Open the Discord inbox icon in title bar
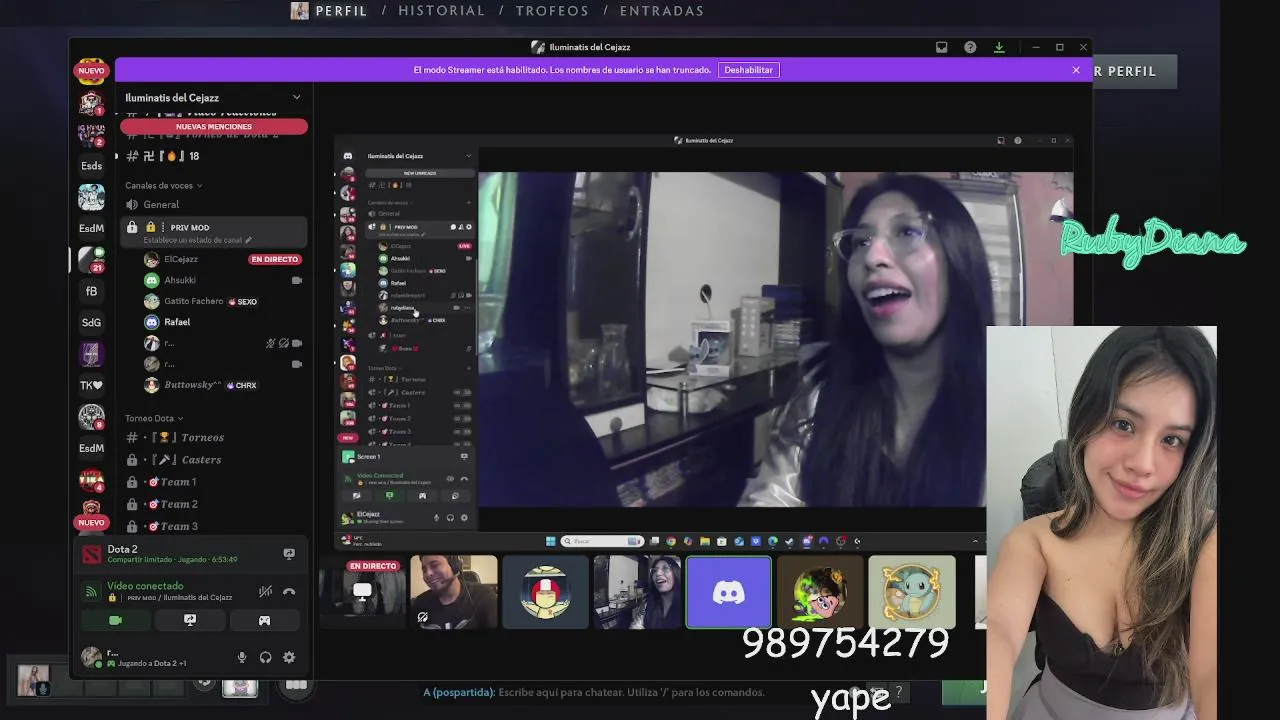Image resolution: width=1280 pixels, height=720 pixels. 941,47
